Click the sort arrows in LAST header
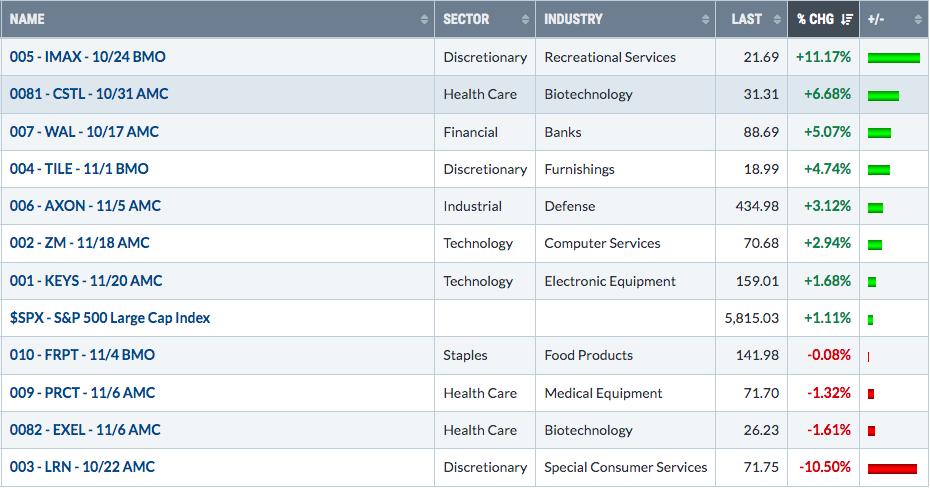The height and width of the screenshot is (488, 930). click(x=777, y=20)
